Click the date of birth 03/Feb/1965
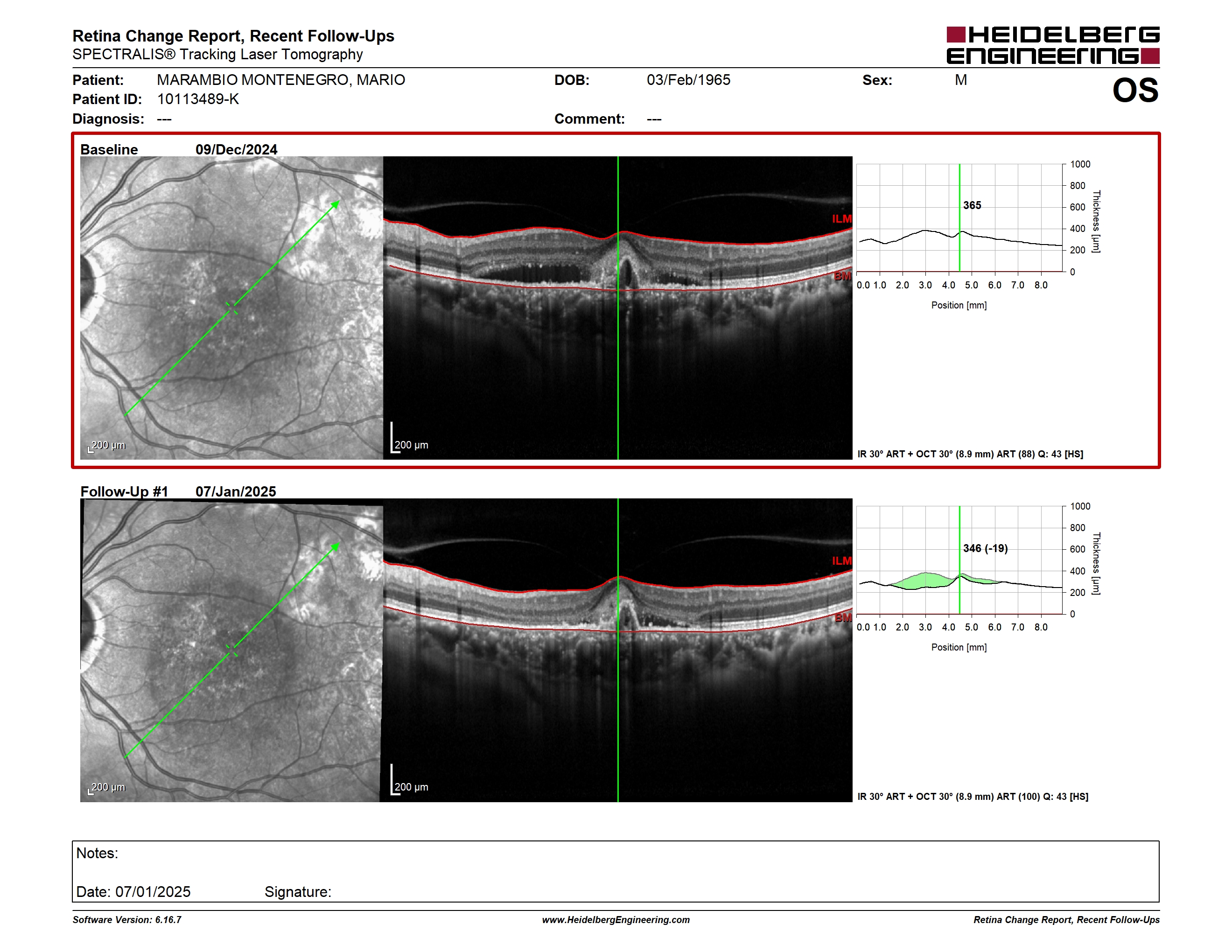Image resolution: width=1232 pixels, height=952 pixels. pyautogui.click(x=688, y=80)
